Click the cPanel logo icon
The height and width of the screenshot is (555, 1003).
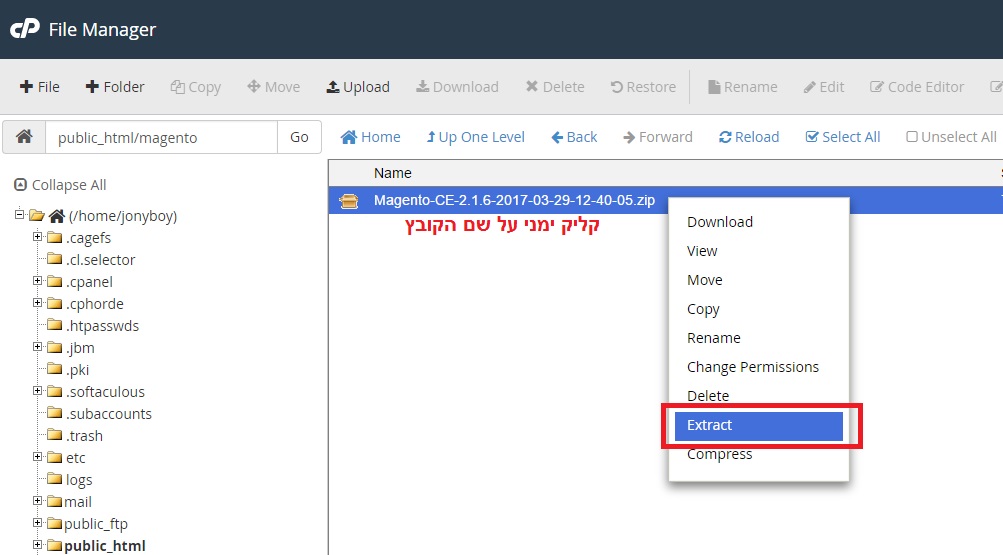25,29
